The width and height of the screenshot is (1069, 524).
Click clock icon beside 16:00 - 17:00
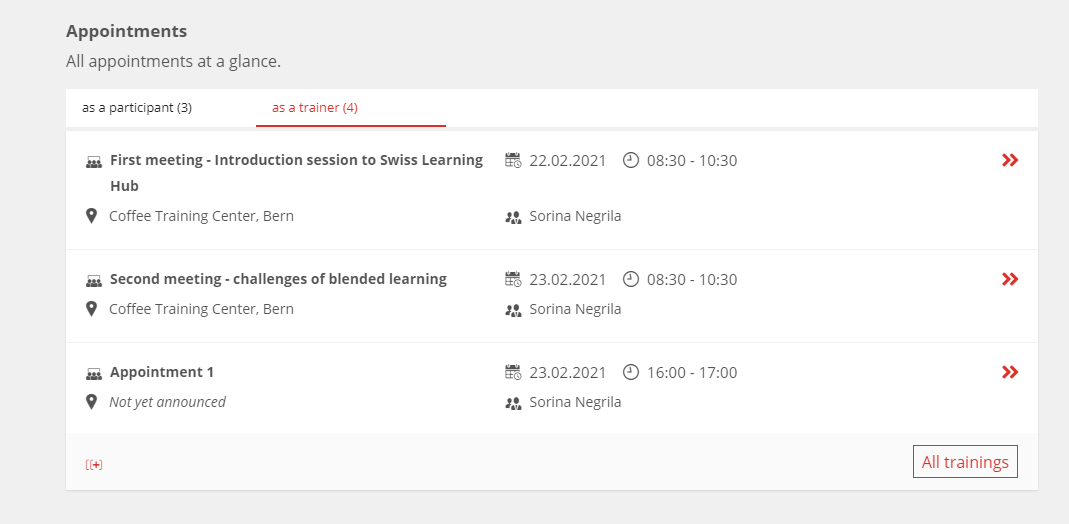click(x=631, y=372)
